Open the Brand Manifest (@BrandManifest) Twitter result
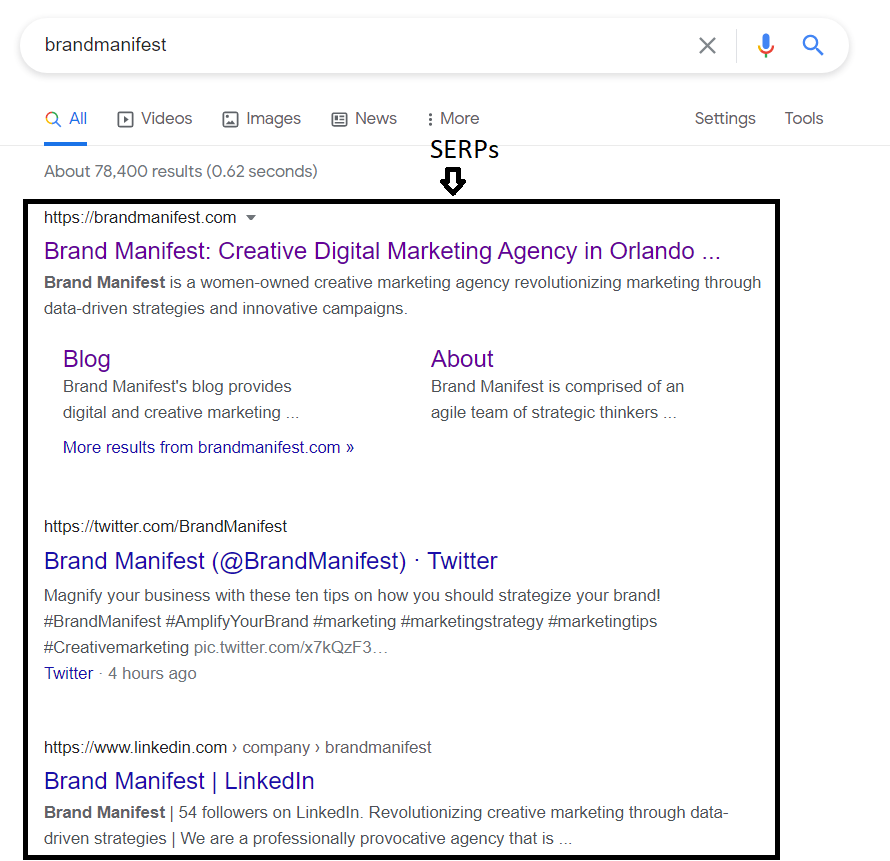 pyautogui.click(x=271, y=561)
